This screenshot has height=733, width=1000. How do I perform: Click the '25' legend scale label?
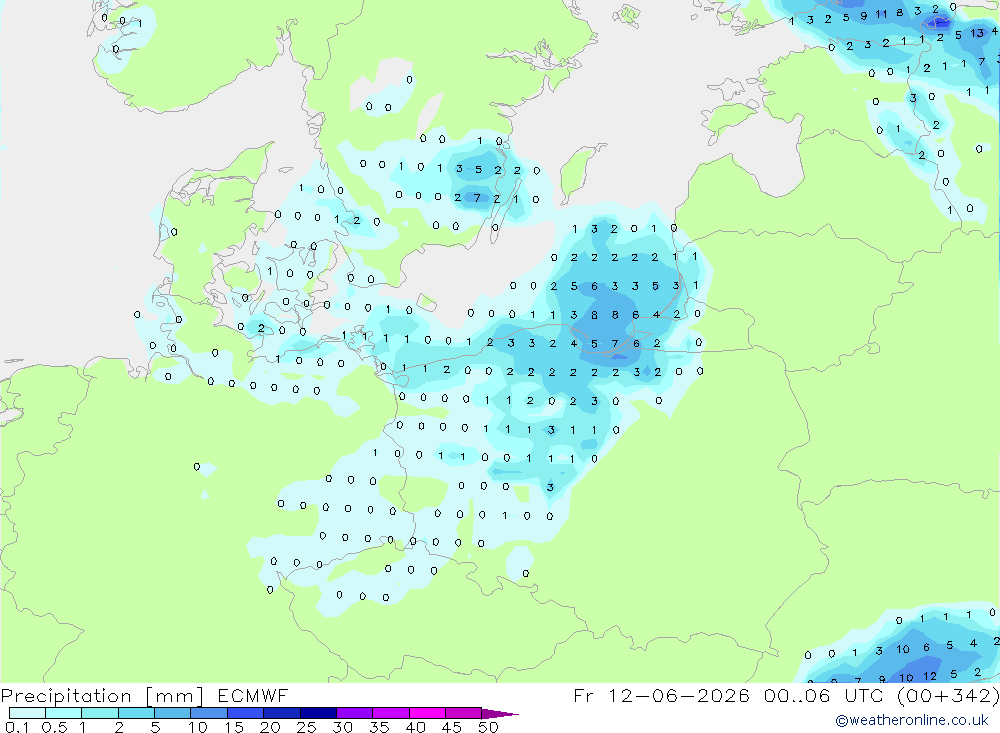306,727
